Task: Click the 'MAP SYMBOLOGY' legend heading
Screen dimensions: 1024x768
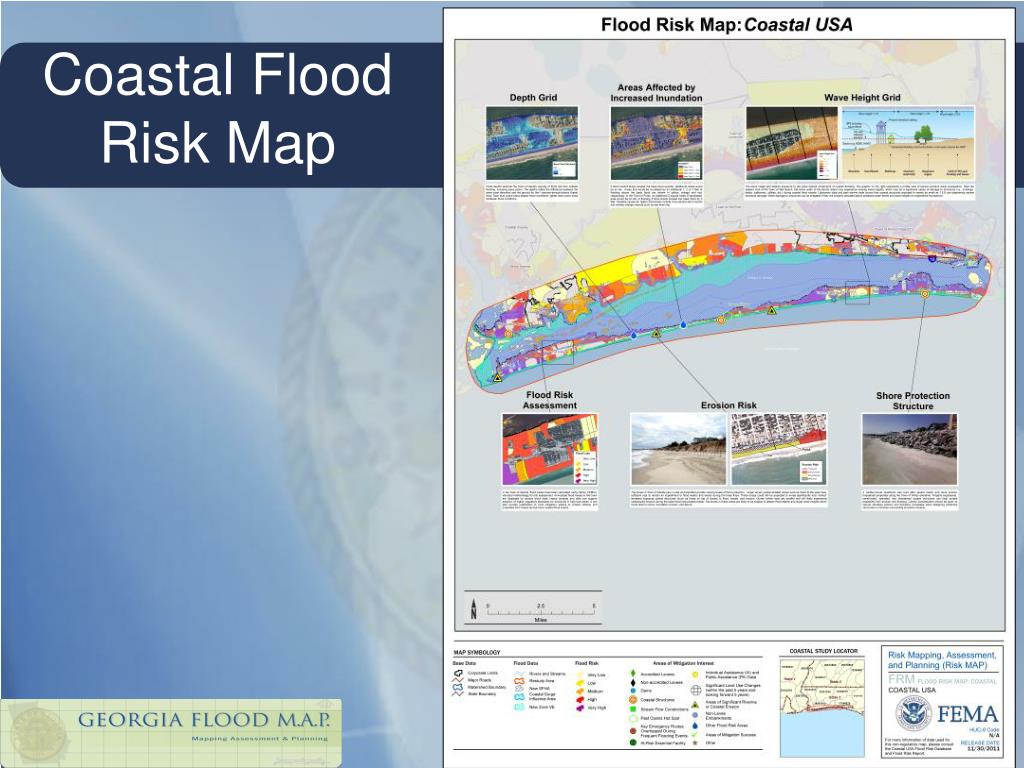Action: (x=477, y=652)
